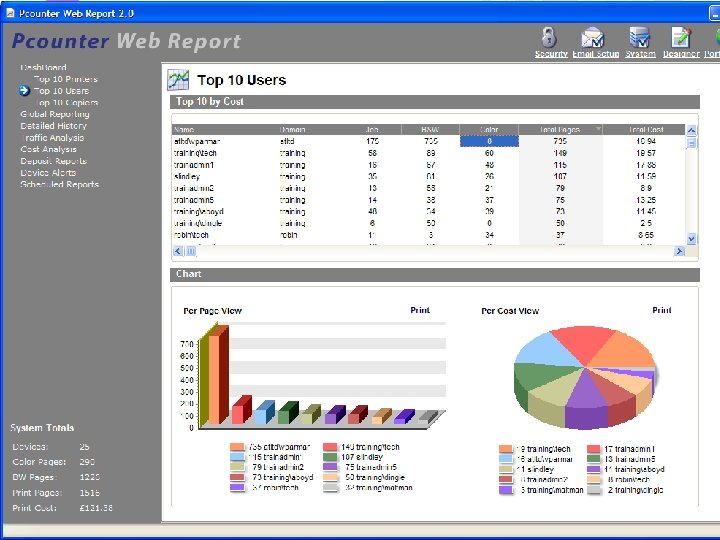Open Device Alerts in the sidebar
The height and width of the screenshot is (540, 720).
[x=48, y=173]
